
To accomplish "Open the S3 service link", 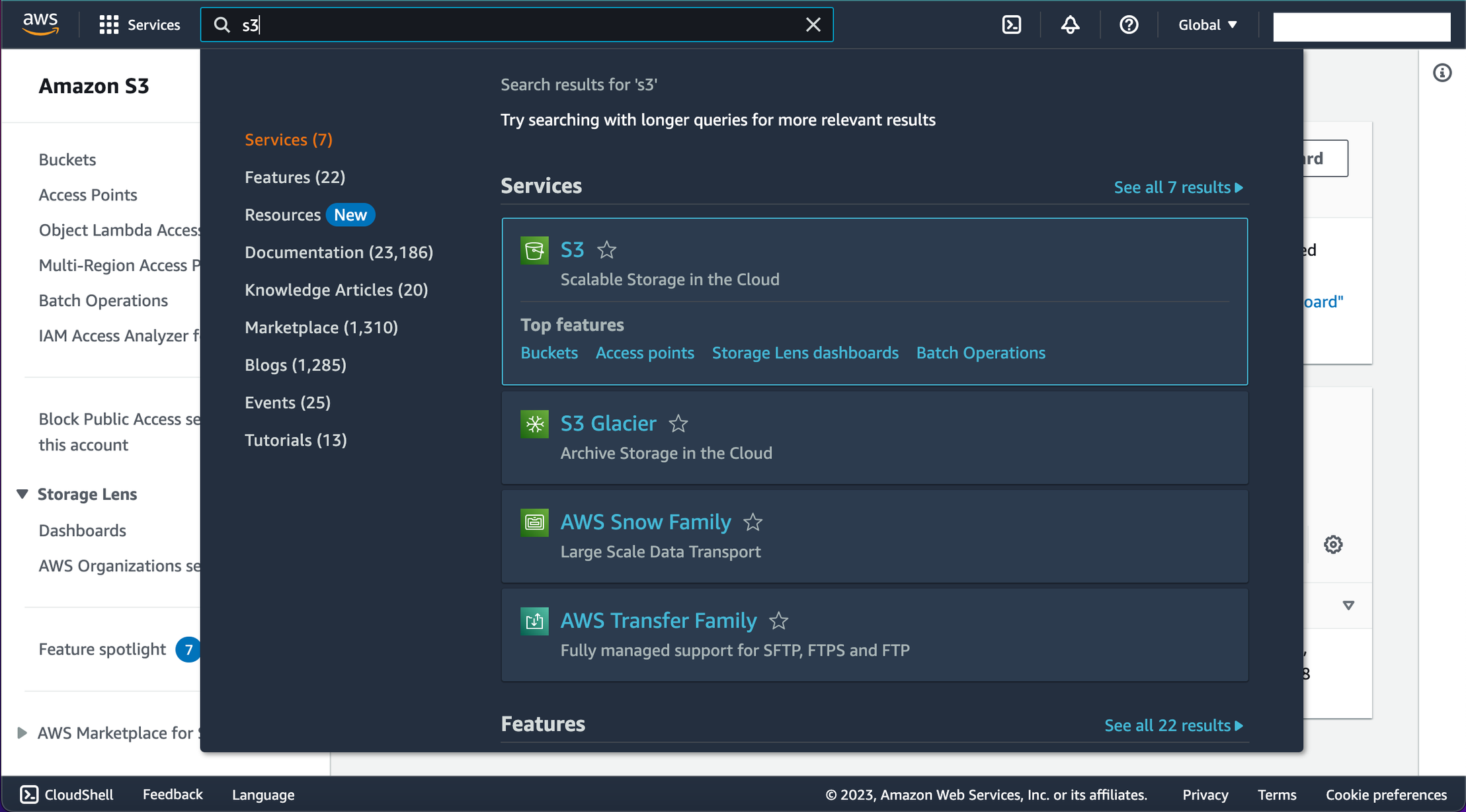I will 572,250.
